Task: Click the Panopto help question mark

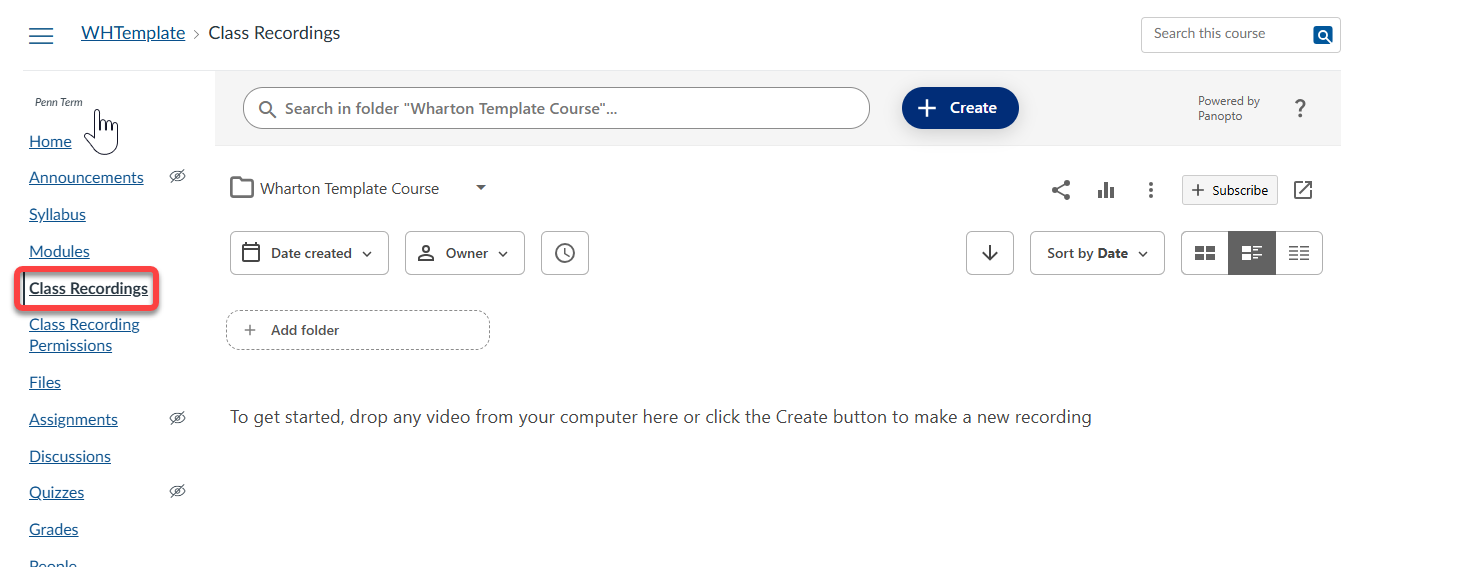Action: point(1300,108)
